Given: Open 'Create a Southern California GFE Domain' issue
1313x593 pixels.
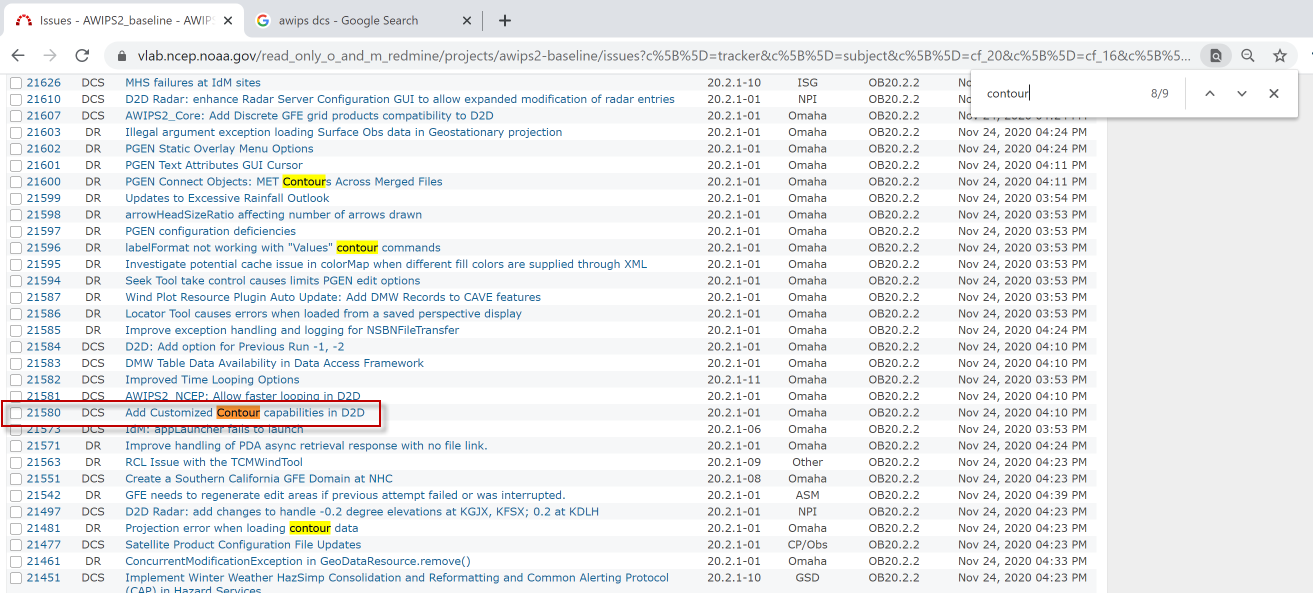Looking at the screenshot, I should [x=259, y=479].
